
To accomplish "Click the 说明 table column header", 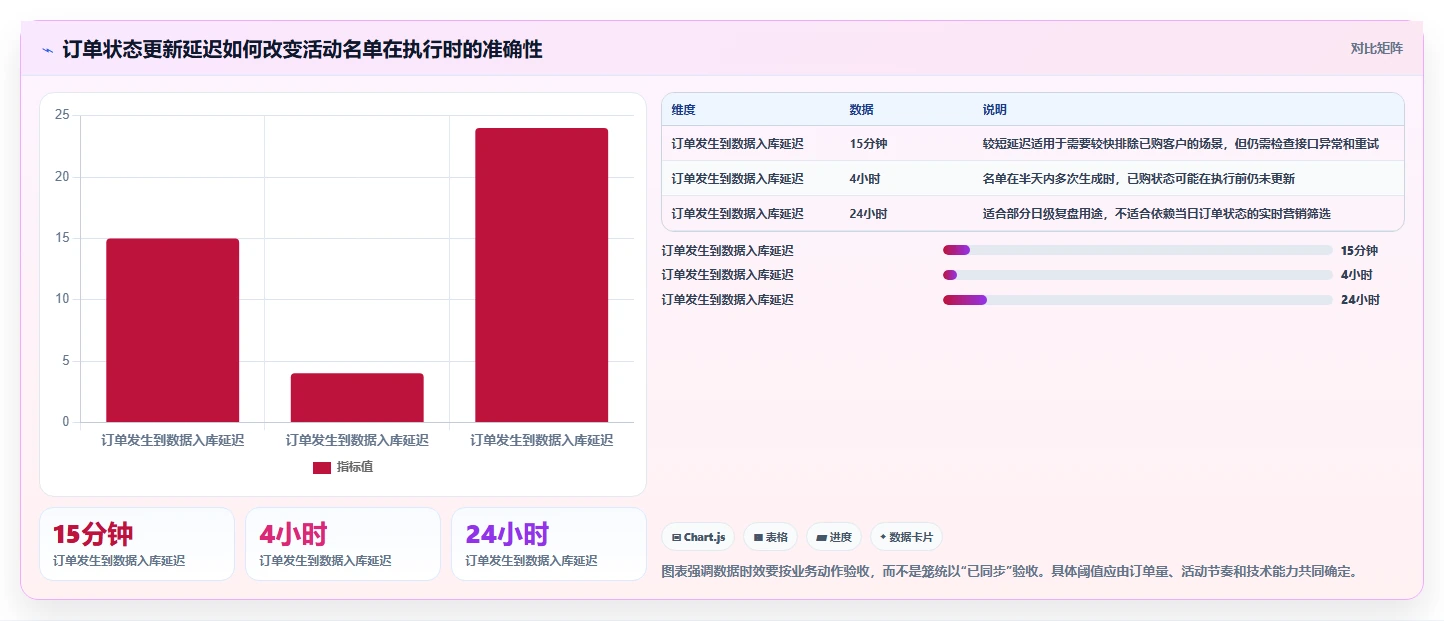I will click(995, 109).
